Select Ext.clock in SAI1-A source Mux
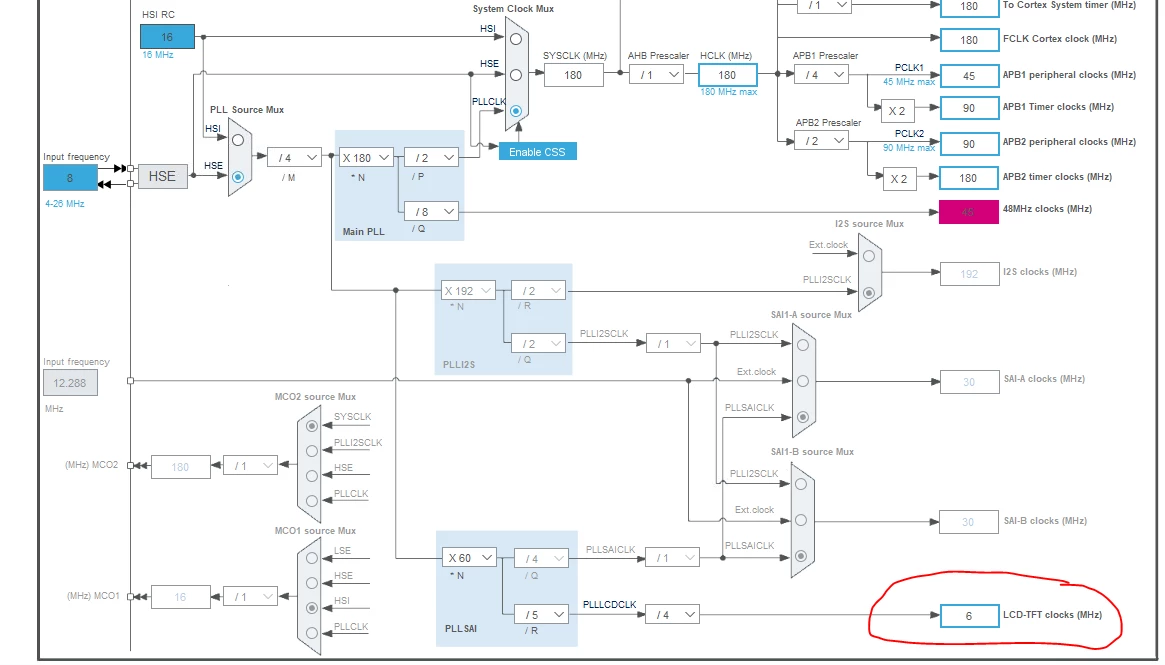The image size is (1165, 665). [x=802, y=381]
